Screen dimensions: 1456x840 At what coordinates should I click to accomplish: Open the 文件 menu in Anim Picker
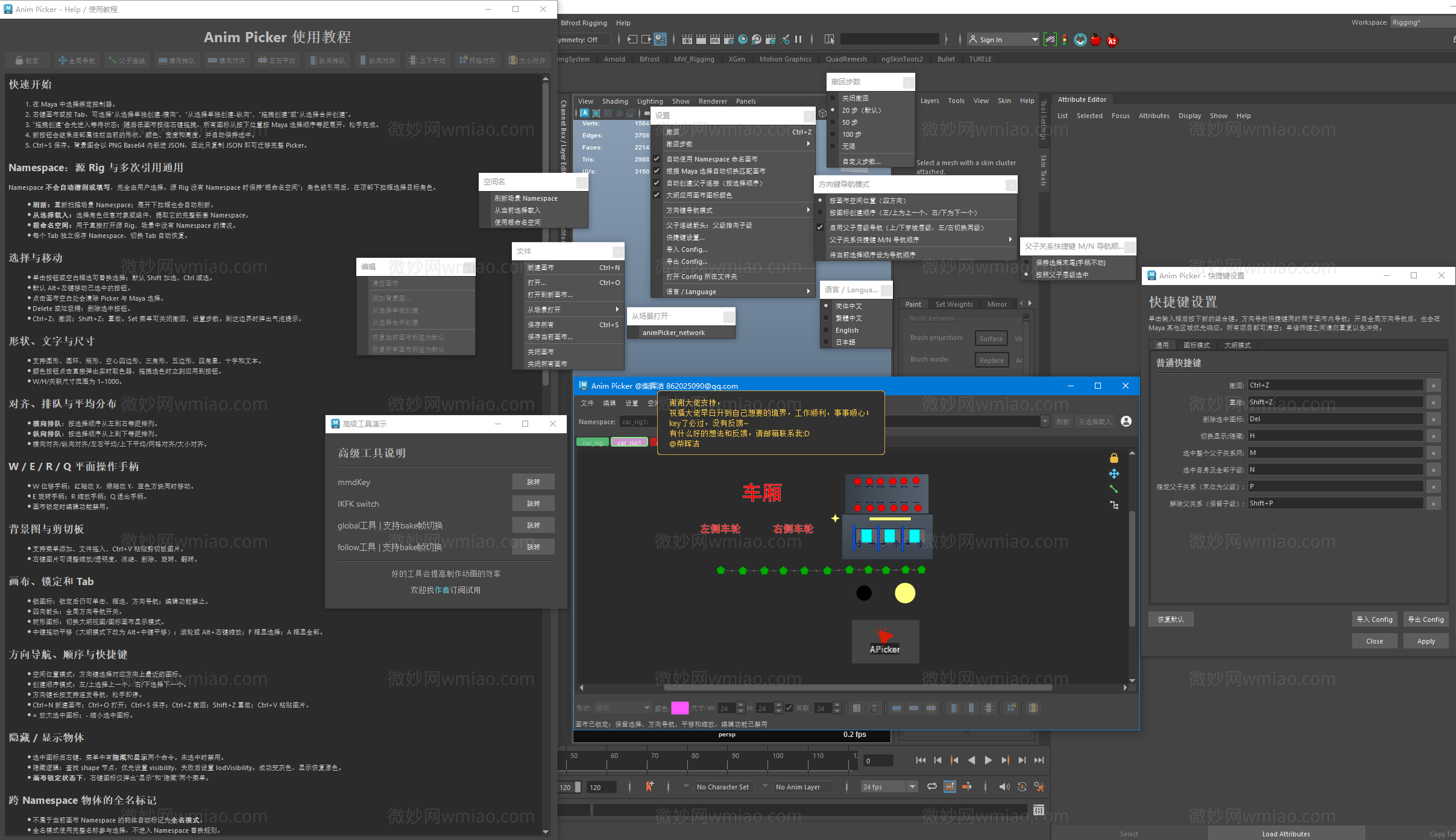pos(587,403)
